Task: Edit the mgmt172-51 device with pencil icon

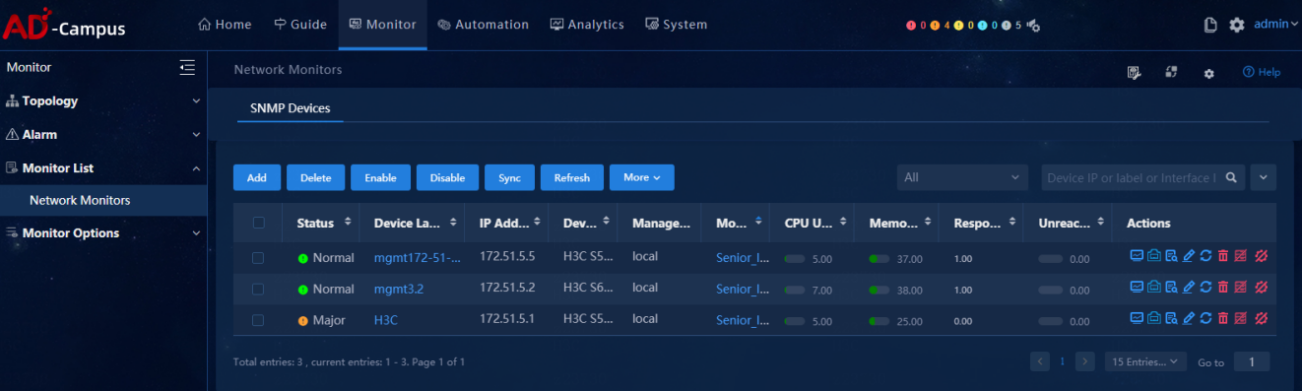Action: point(1188,257)
